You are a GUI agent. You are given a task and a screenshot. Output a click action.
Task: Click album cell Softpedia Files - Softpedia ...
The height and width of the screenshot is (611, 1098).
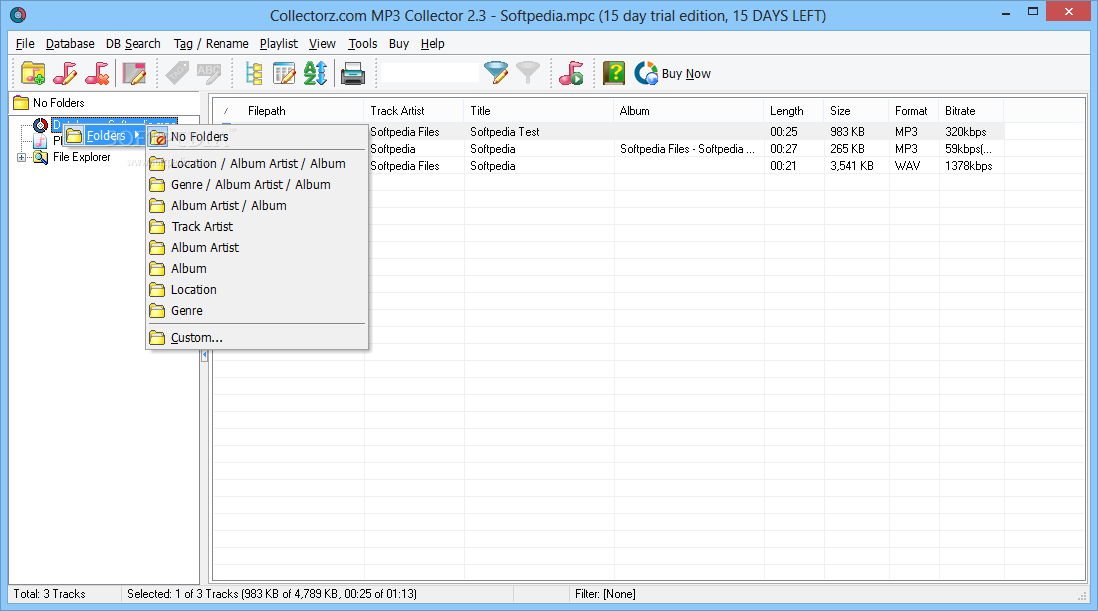tap(687, 149)
